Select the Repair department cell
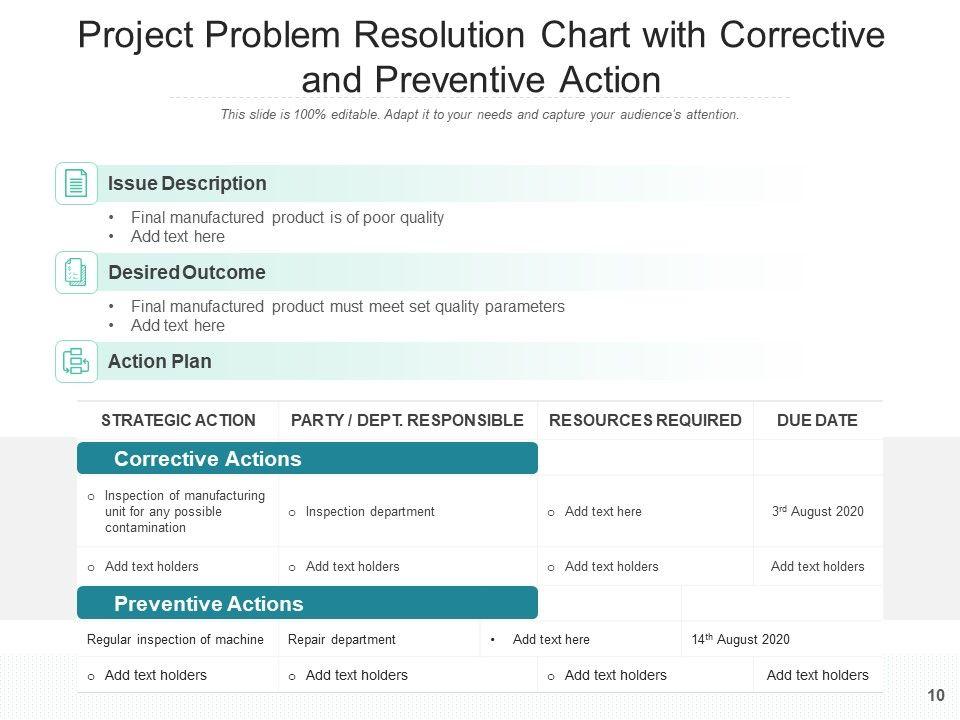The image size is (960, 720). tap(342, 640)
